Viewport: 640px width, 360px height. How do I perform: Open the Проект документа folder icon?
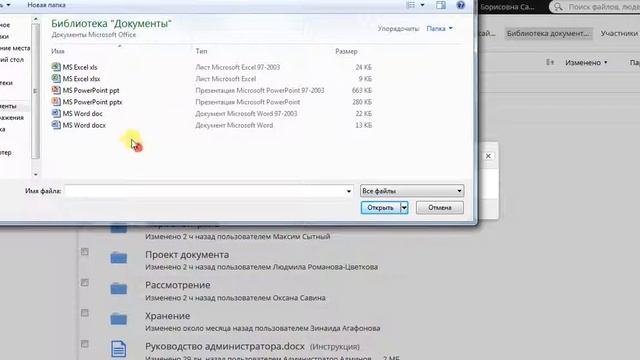point(119,258)
